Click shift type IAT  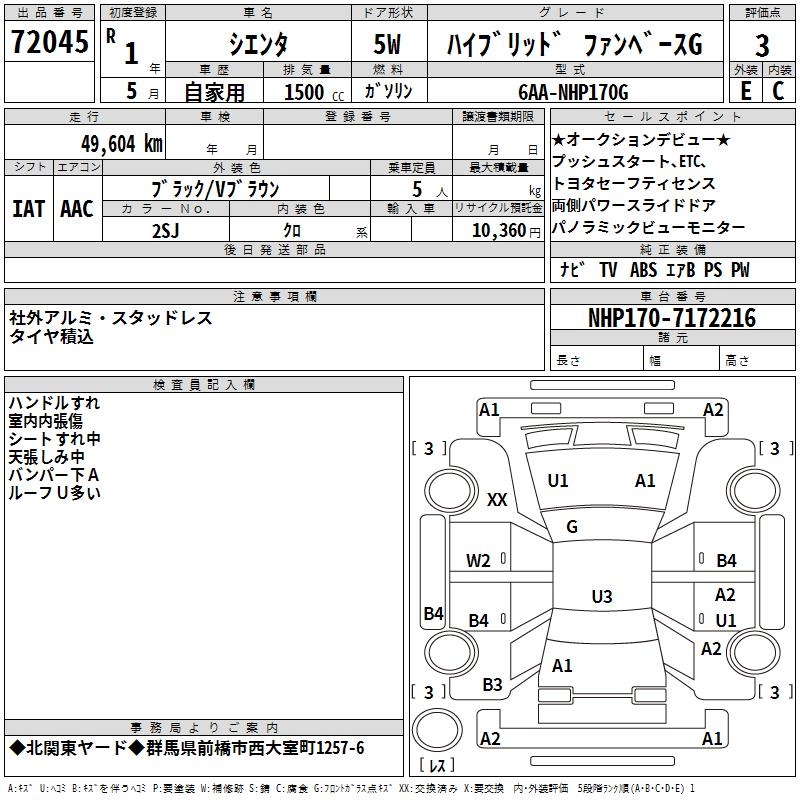click(29, 209)
